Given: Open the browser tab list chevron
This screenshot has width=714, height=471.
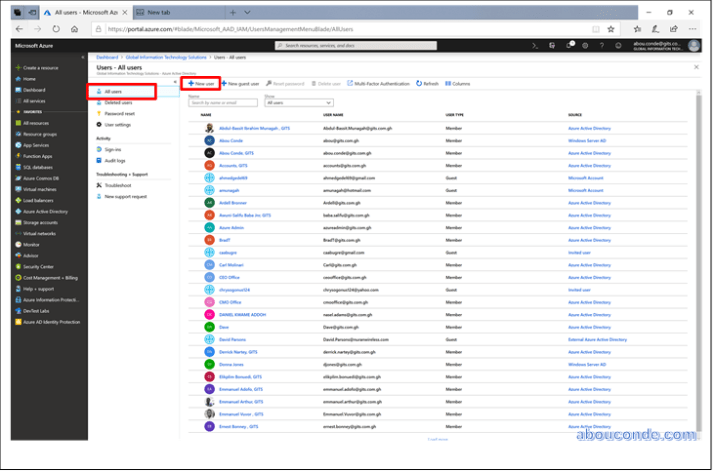Looking at the screenshot, I should (x=248, y=14).
